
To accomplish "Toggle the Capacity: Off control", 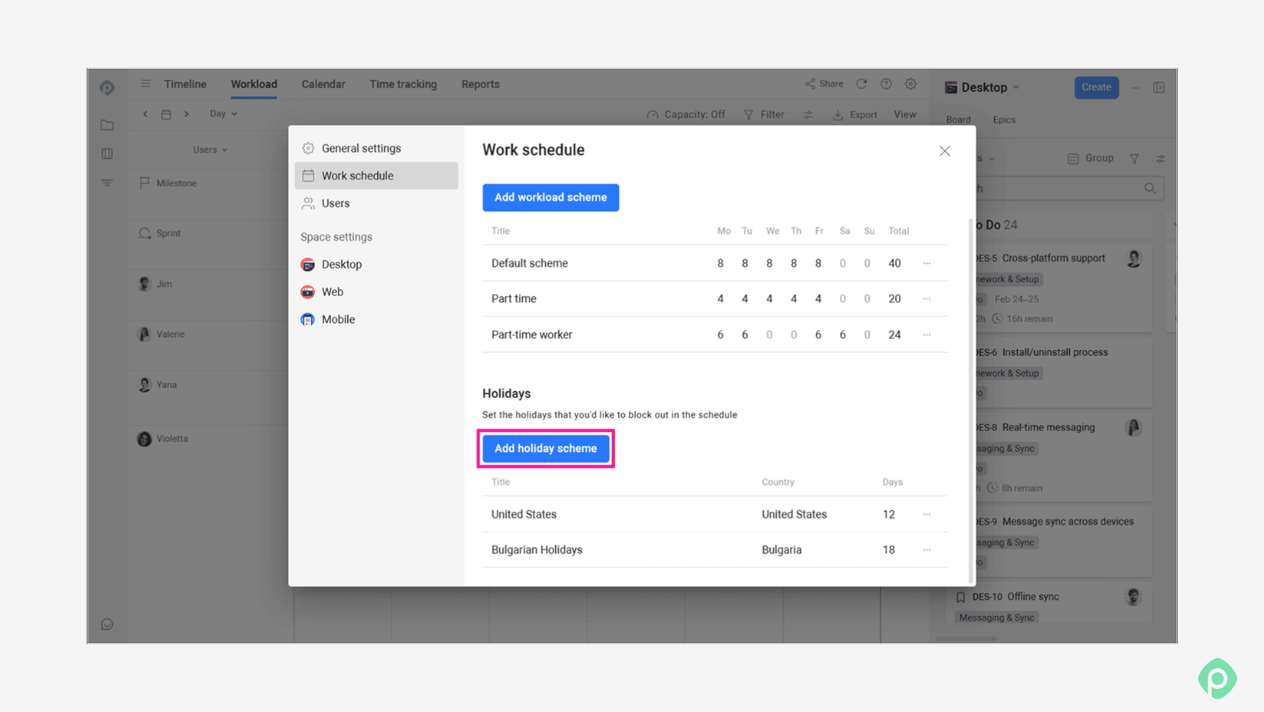I will pos(686,115).
